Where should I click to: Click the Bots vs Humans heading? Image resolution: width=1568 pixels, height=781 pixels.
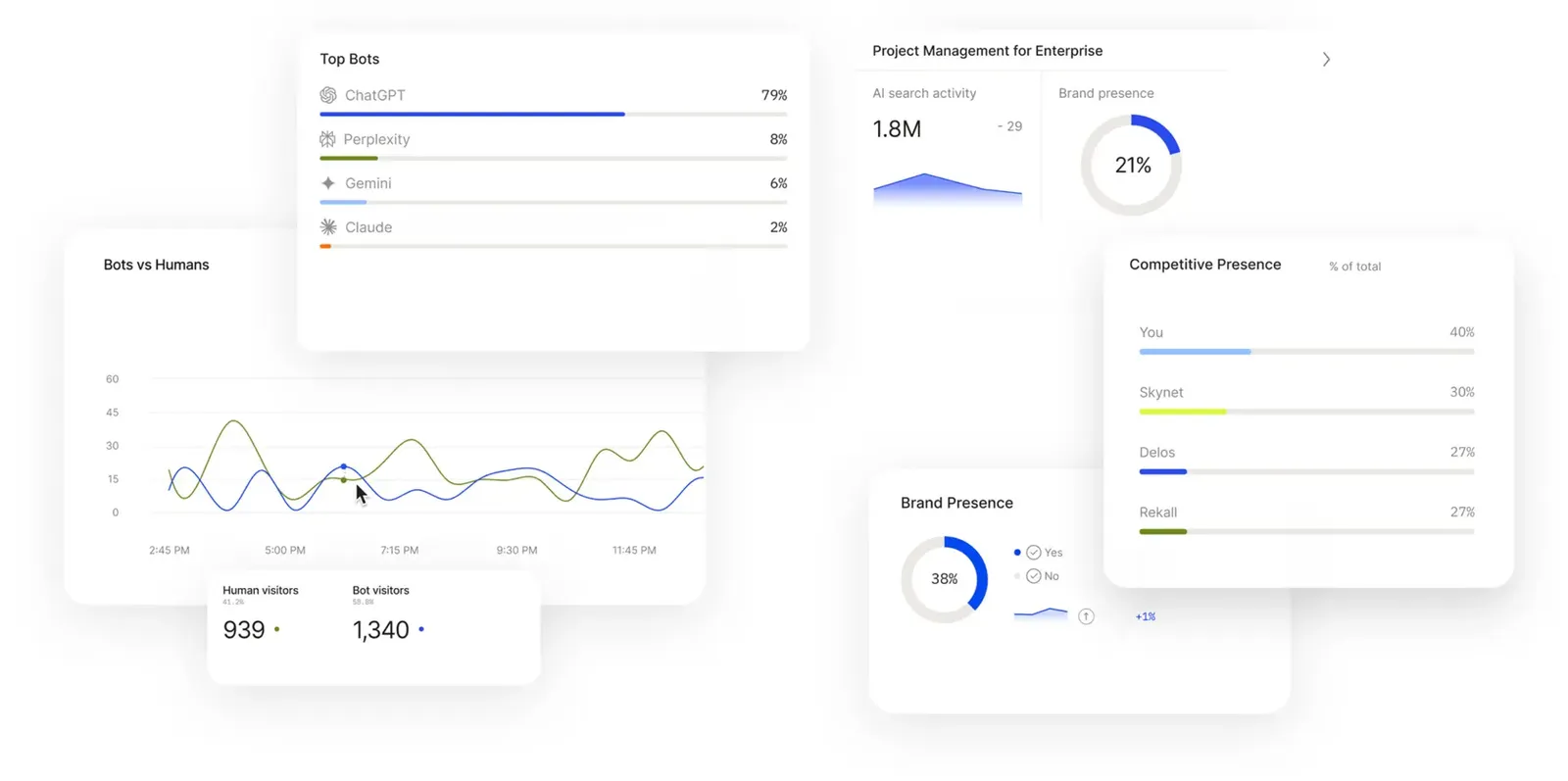[x=156, y=265]
